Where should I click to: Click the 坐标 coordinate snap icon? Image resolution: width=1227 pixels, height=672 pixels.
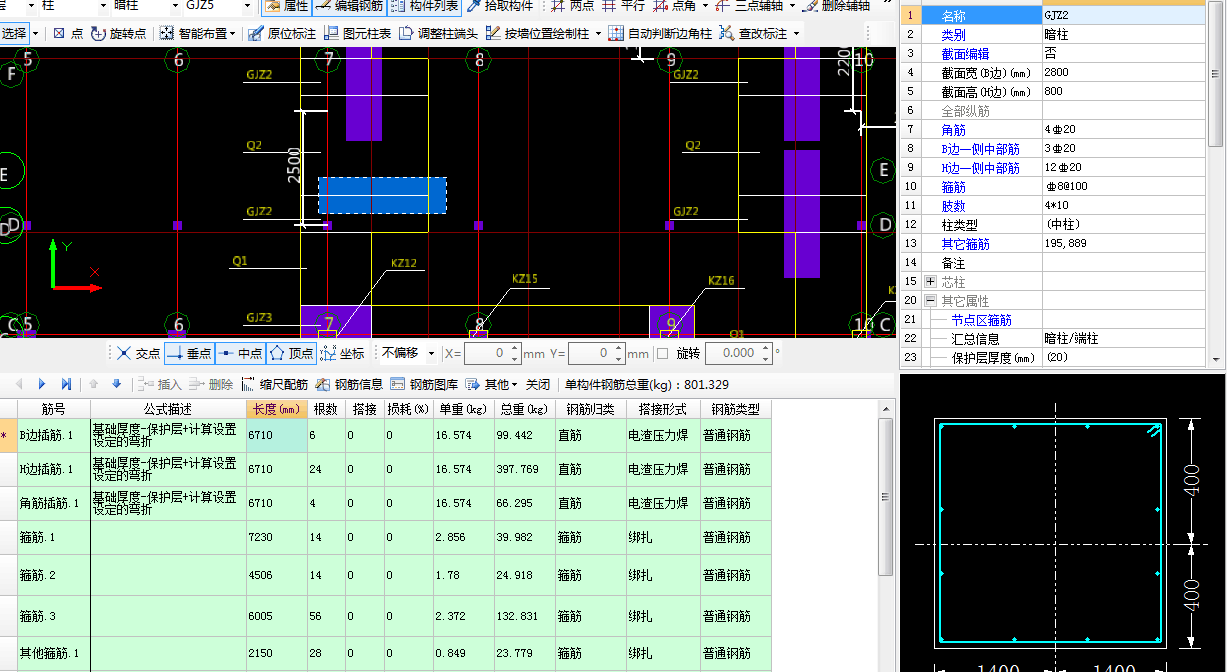tap(343, 353)
